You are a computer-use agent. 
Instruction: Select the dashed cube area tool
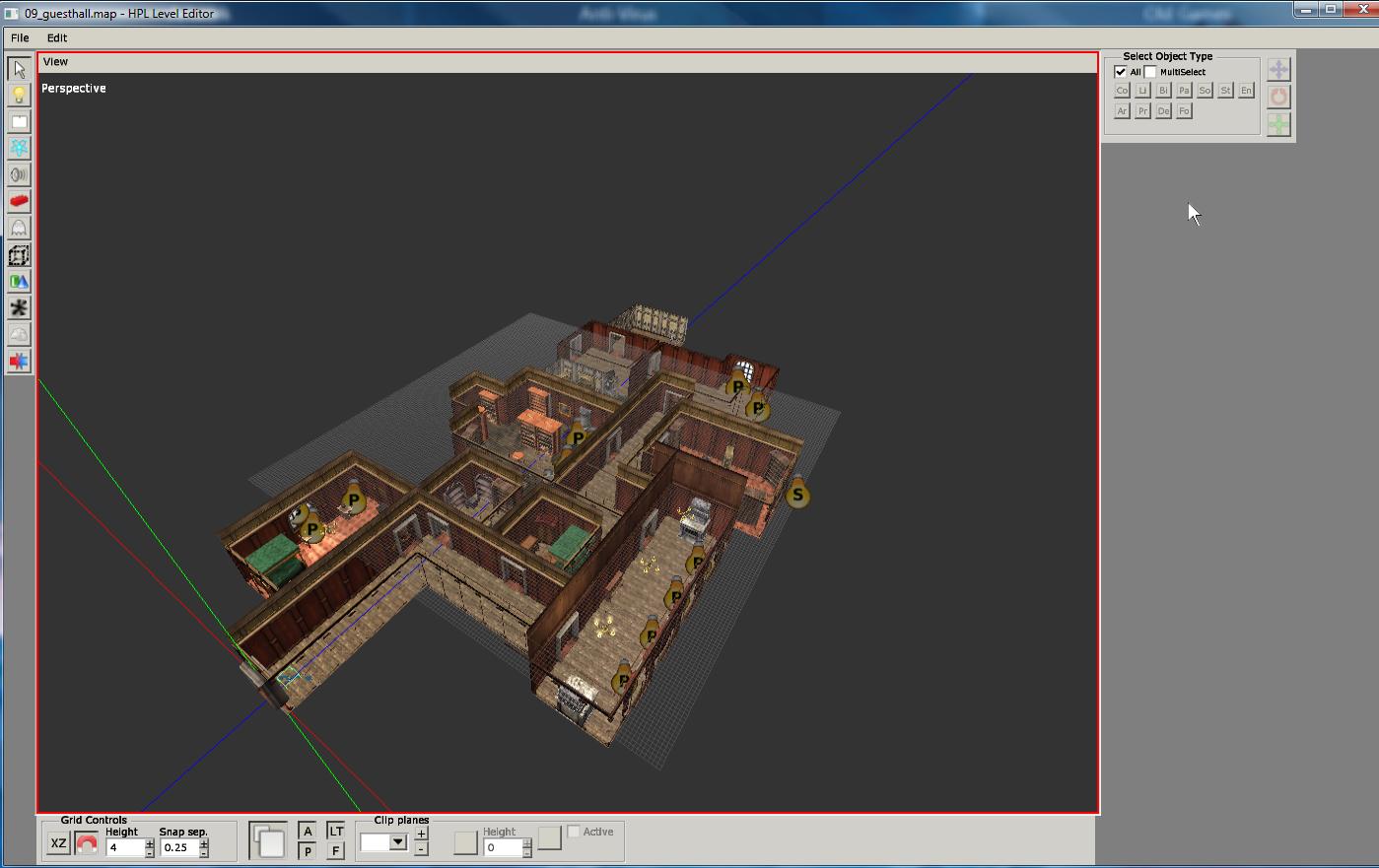pyautogui.click(x=19, y=255)
